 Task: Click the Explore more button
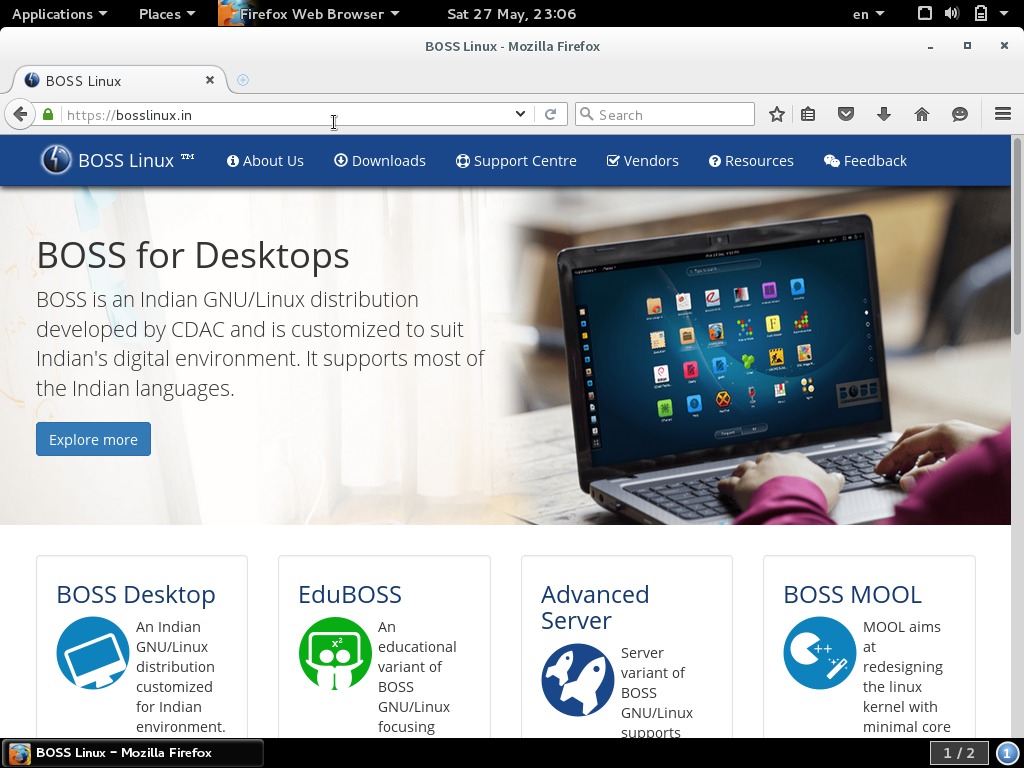pos(93,439)
